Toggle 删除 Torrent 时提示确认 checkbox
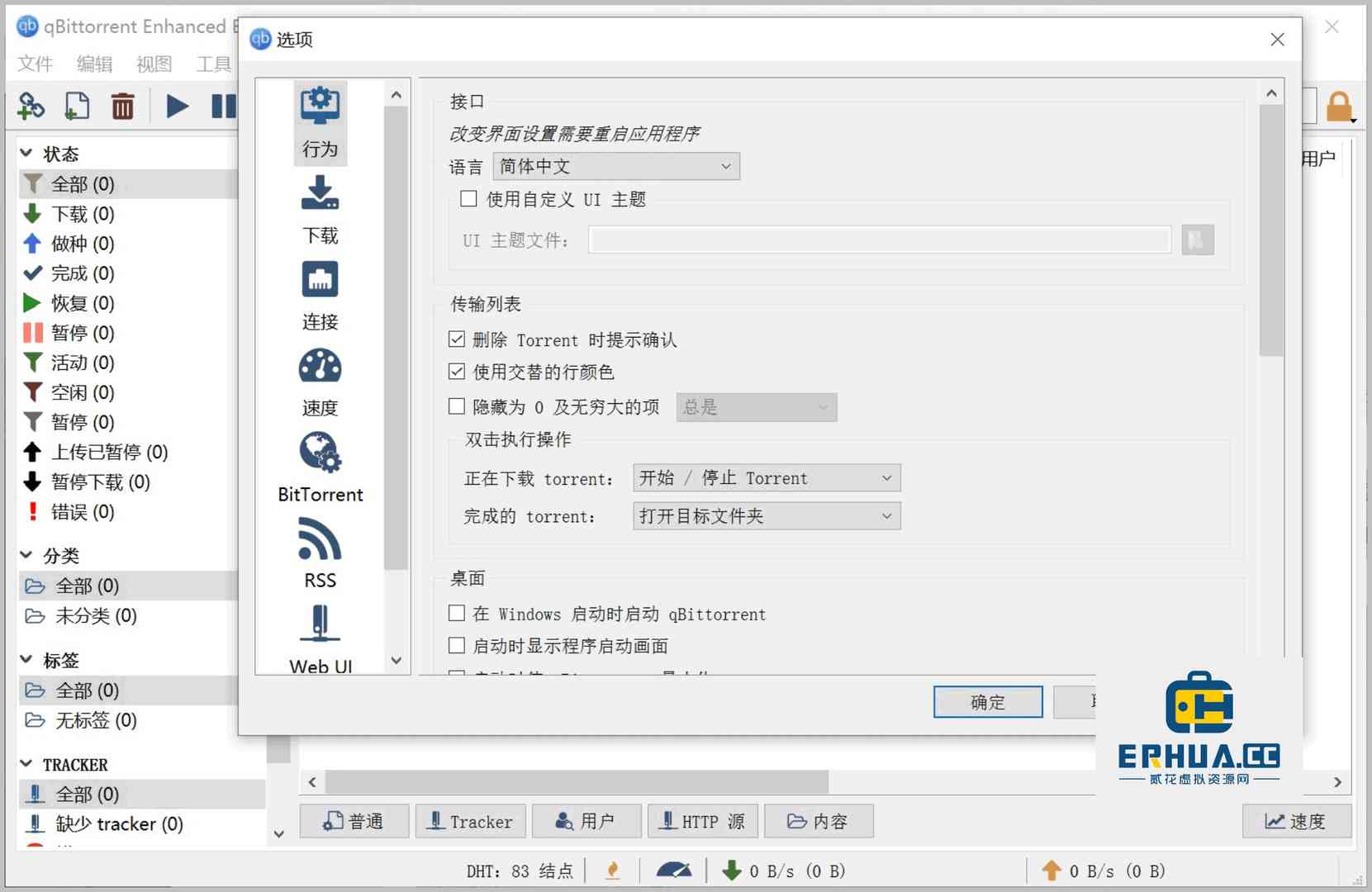The height and width of the screenshot is (892, 1372). 457,339
